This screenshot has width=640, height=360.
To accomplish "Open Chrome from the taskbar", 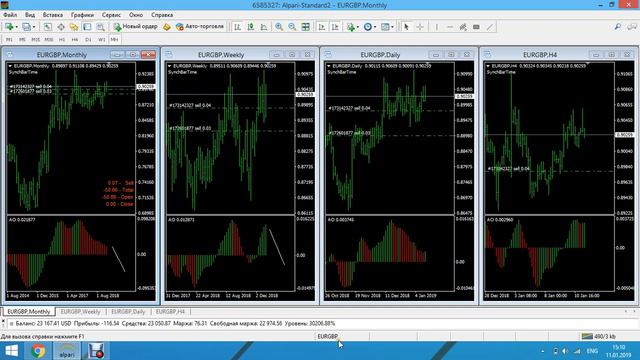I will pos(38,351).
